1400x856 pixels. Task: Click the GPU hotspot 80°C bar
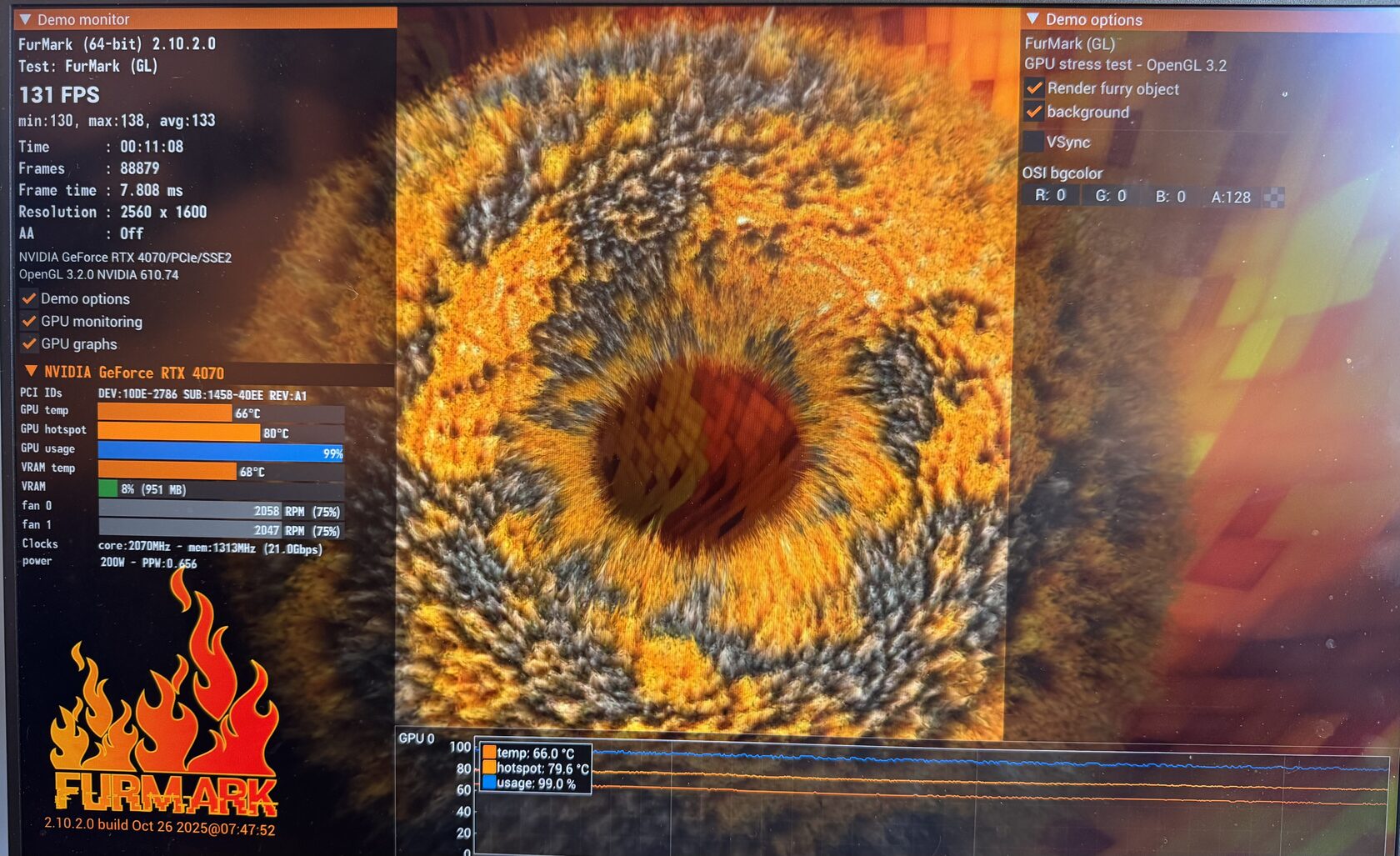221,433
